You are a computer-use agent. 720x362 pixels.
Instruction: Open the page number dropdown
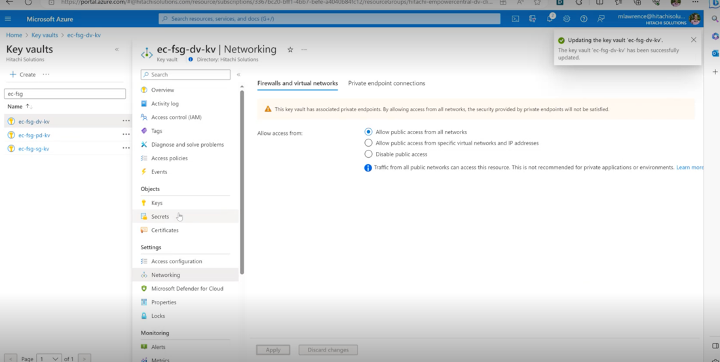tap(49, 358)
